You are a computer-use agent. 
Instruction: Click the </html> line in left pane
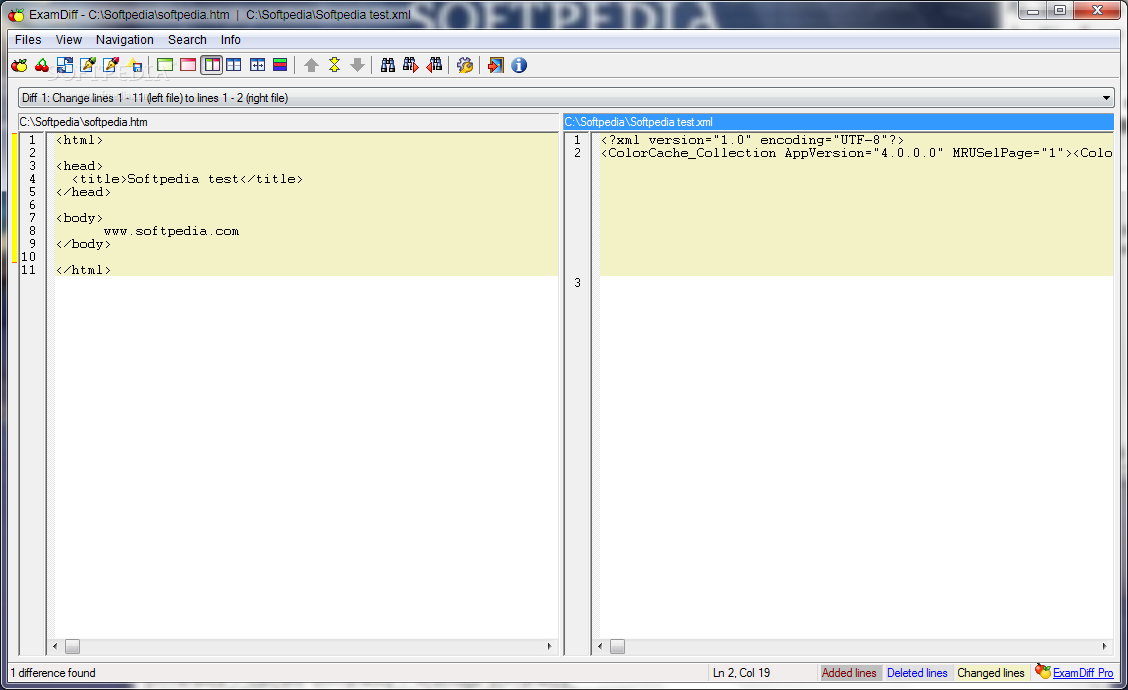click(x=83, y=270)
